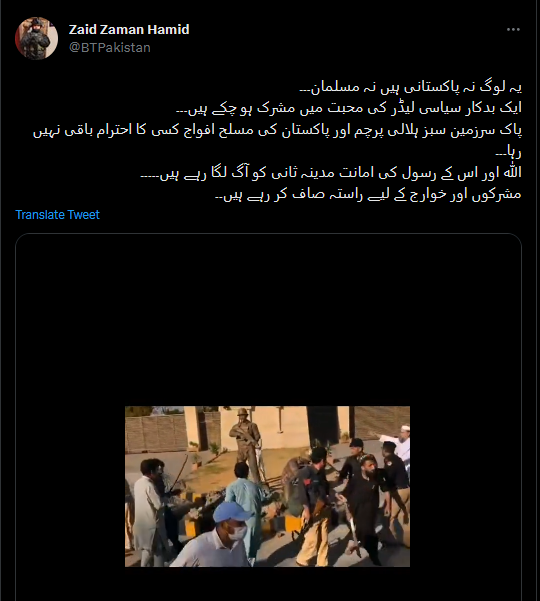This screenshot has width=540, height=601.
Task: Click the tweet line beginning with 'اللہ'
Action: (x=331, y=173)
